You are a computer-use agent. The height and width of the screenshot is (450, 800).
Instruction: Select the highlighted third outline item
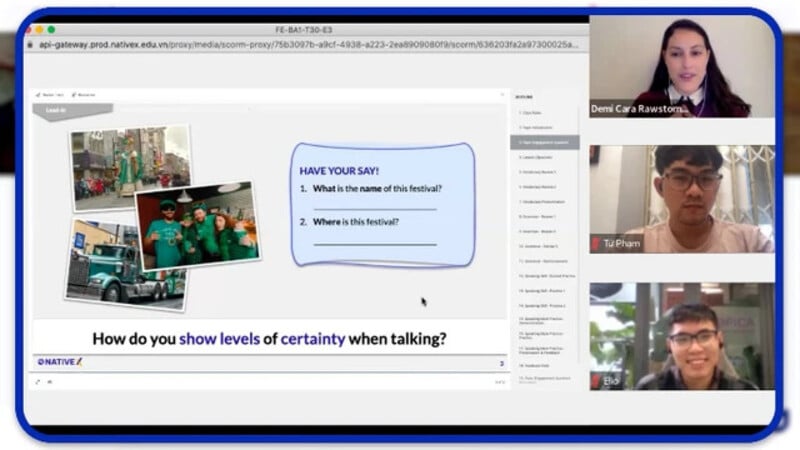pyautogui.click(x=545, y=143)
